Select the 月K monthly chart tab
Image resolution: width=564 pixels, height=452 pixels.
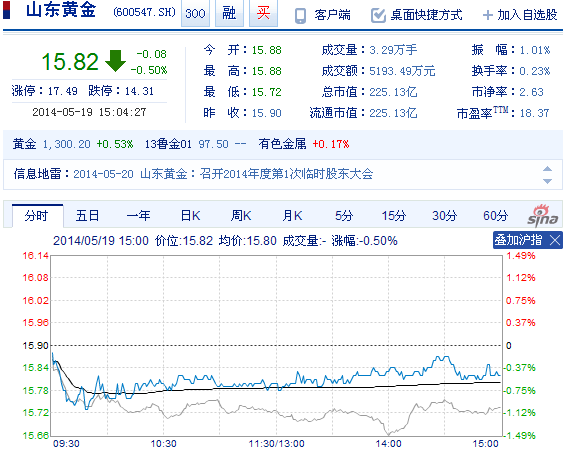coord(292,216)
